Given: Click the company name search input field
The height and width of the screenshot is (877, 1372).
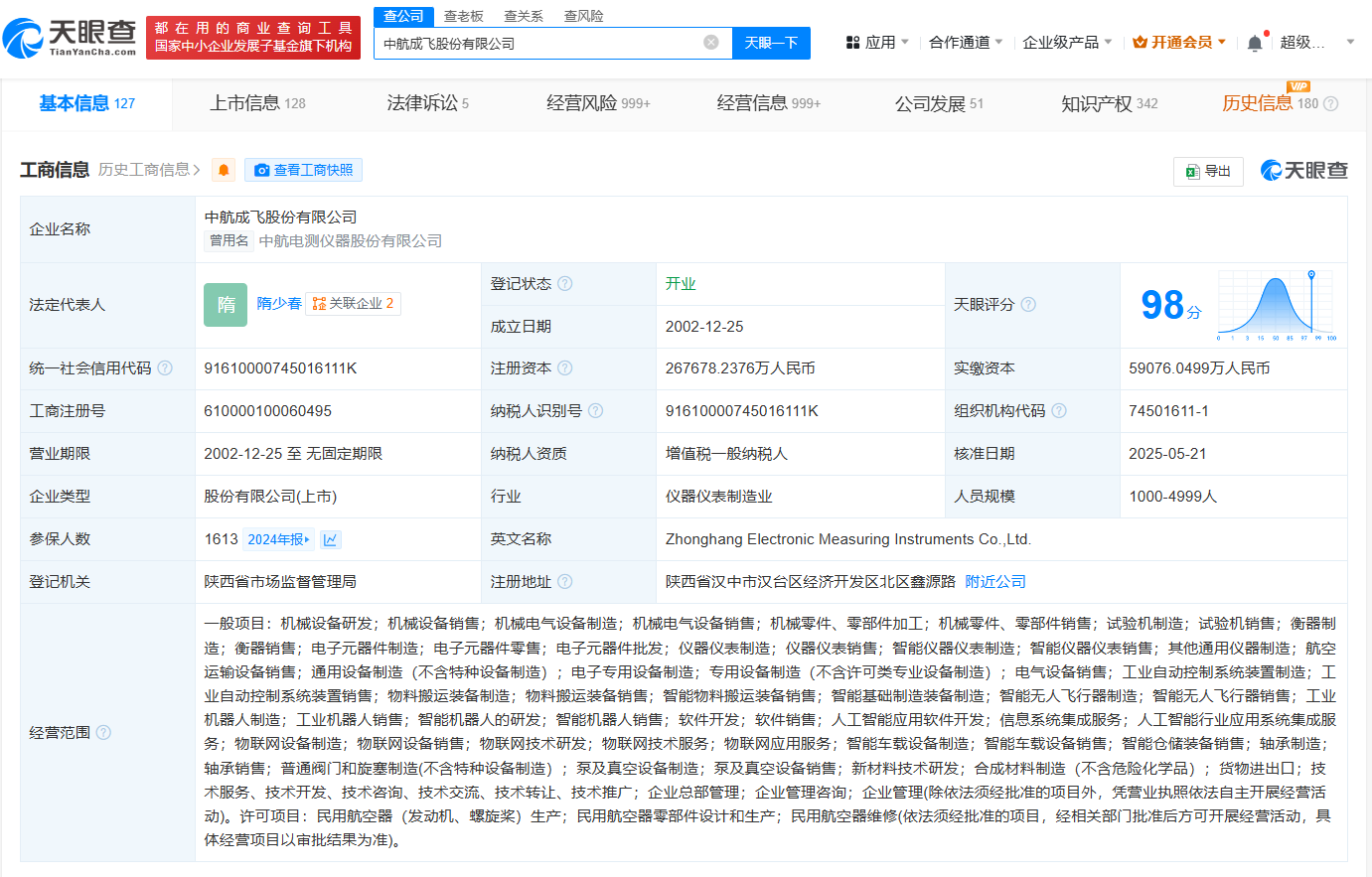Looking at the screenshot, I should [x=536, y=43].
